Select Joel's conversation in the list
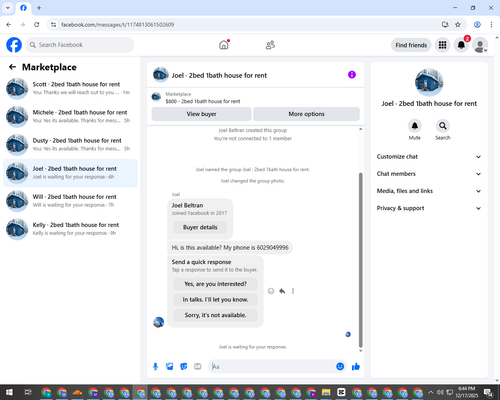 70,173
